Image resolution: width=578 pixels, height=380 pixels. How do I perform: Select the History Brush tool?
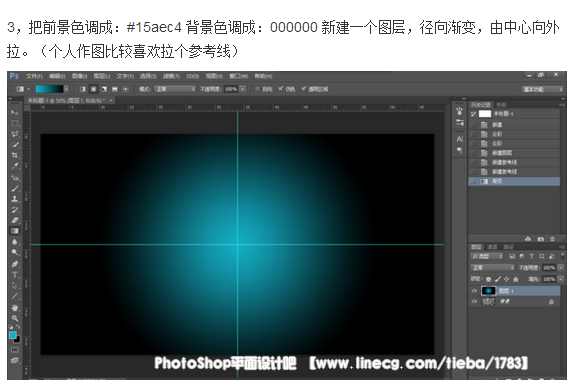click(15, 210)
